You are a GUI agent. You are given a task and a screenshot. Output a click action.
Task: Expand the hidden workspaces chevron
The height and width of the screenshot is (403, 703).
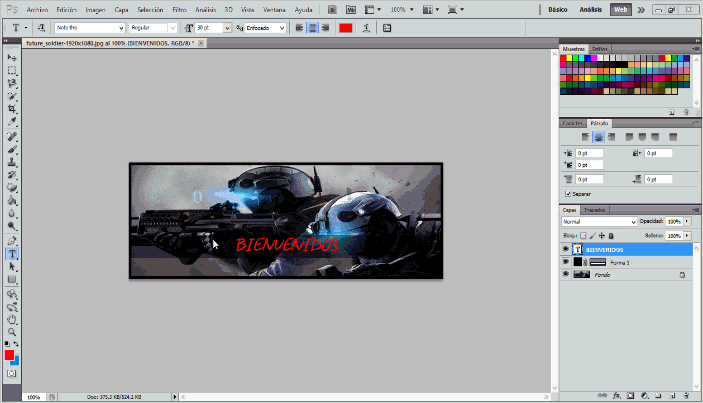pyautogui.click(x=641, y=9)
